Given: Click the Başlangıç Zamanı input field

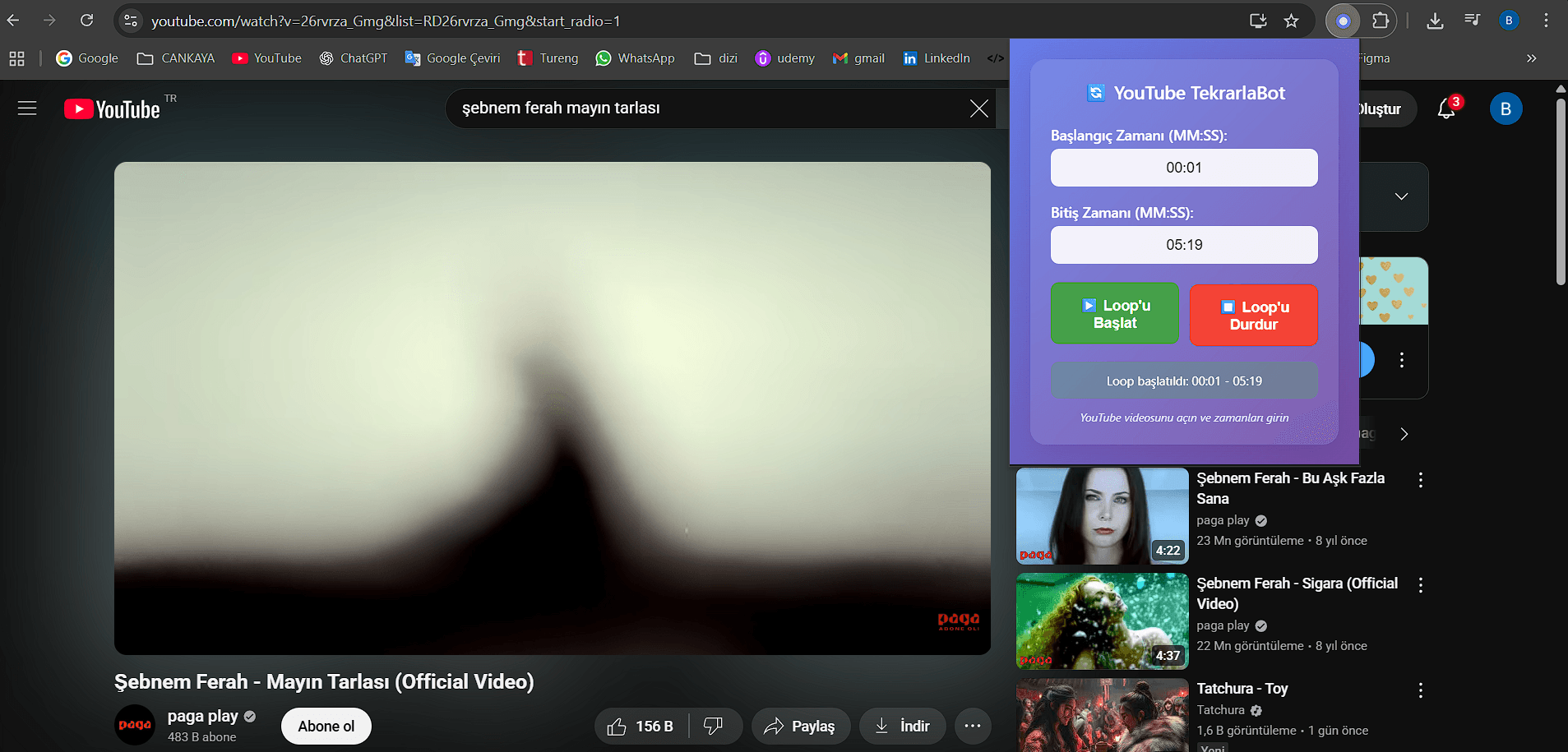Looking at the screenshot, I should tap(1184, 168).
